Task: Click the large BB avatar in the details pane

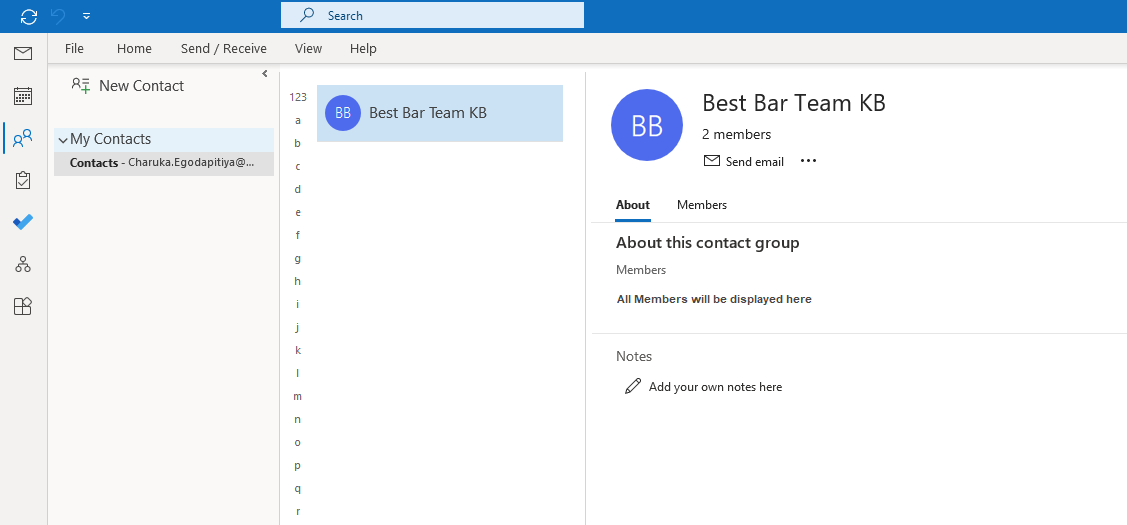Action: click(x=647, y=125)
